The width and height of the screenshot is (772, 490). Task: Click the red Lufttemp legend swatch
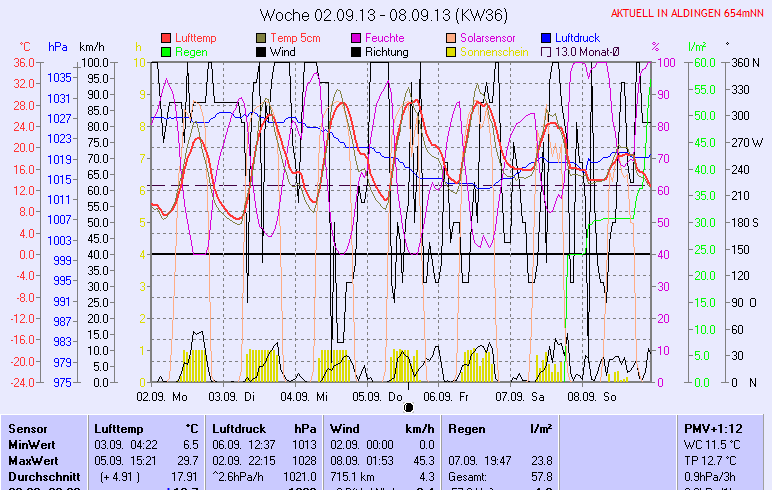pos(166,37)
